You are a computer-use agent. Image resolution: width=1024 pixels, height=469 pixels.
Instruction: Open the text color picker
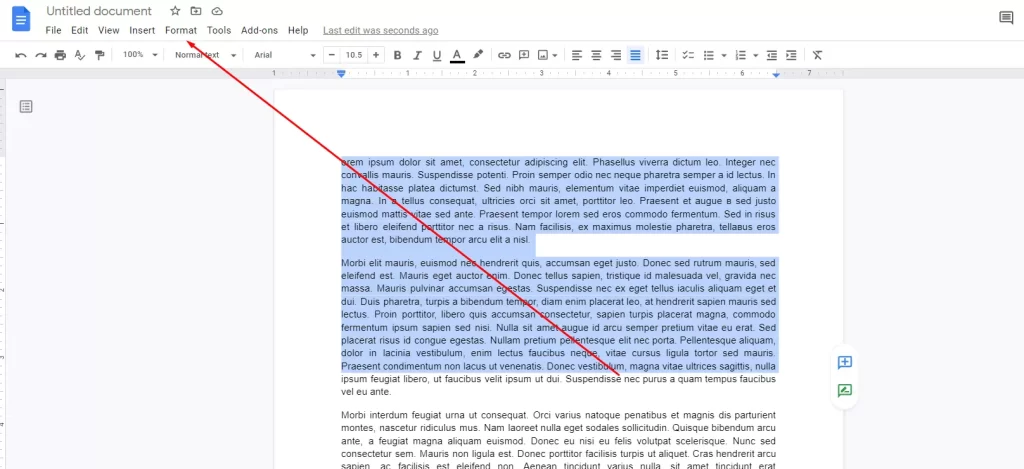457,56
